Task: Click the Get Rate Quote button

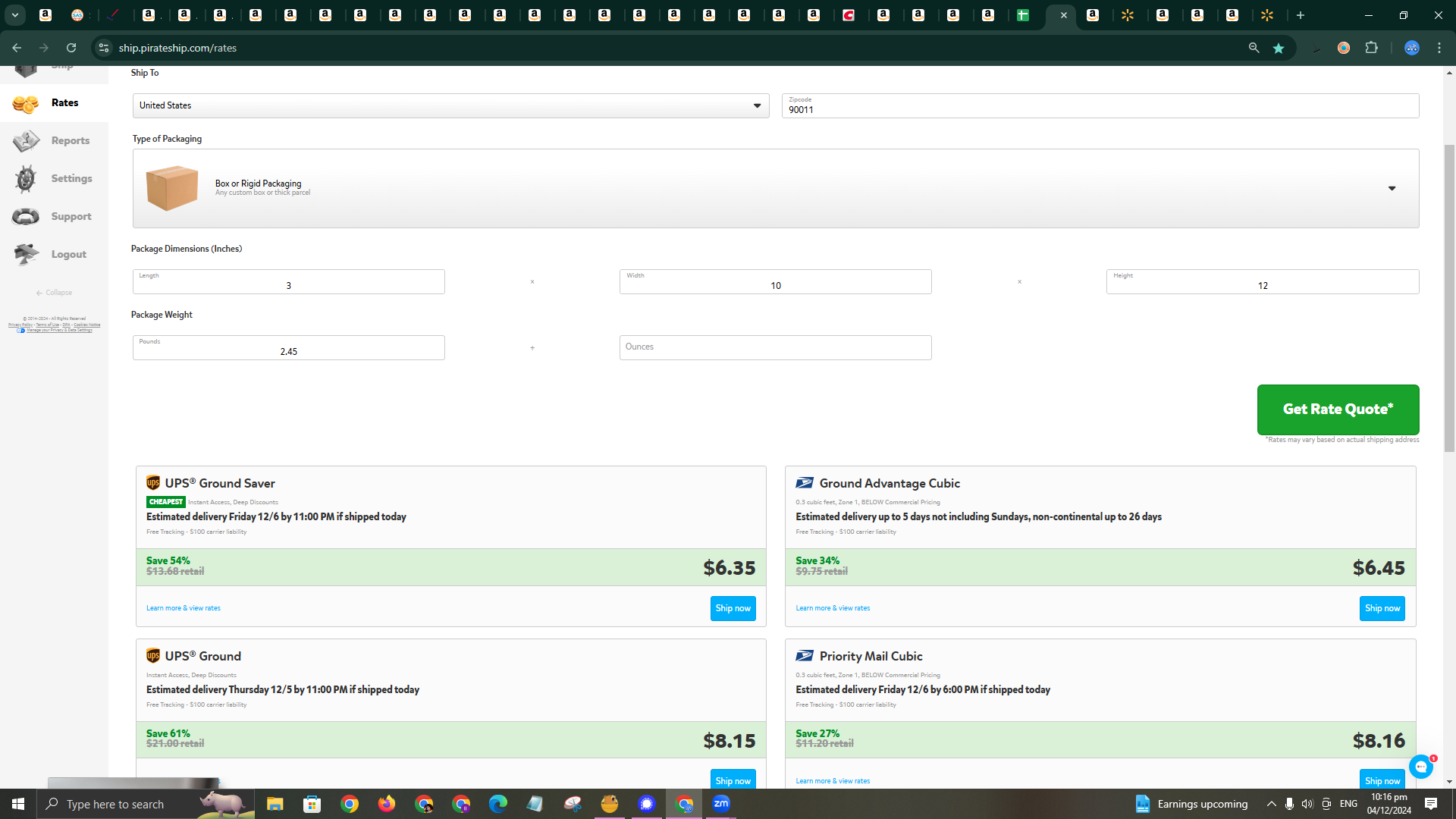Action: pyautogui.click(x=1338, y=409)
